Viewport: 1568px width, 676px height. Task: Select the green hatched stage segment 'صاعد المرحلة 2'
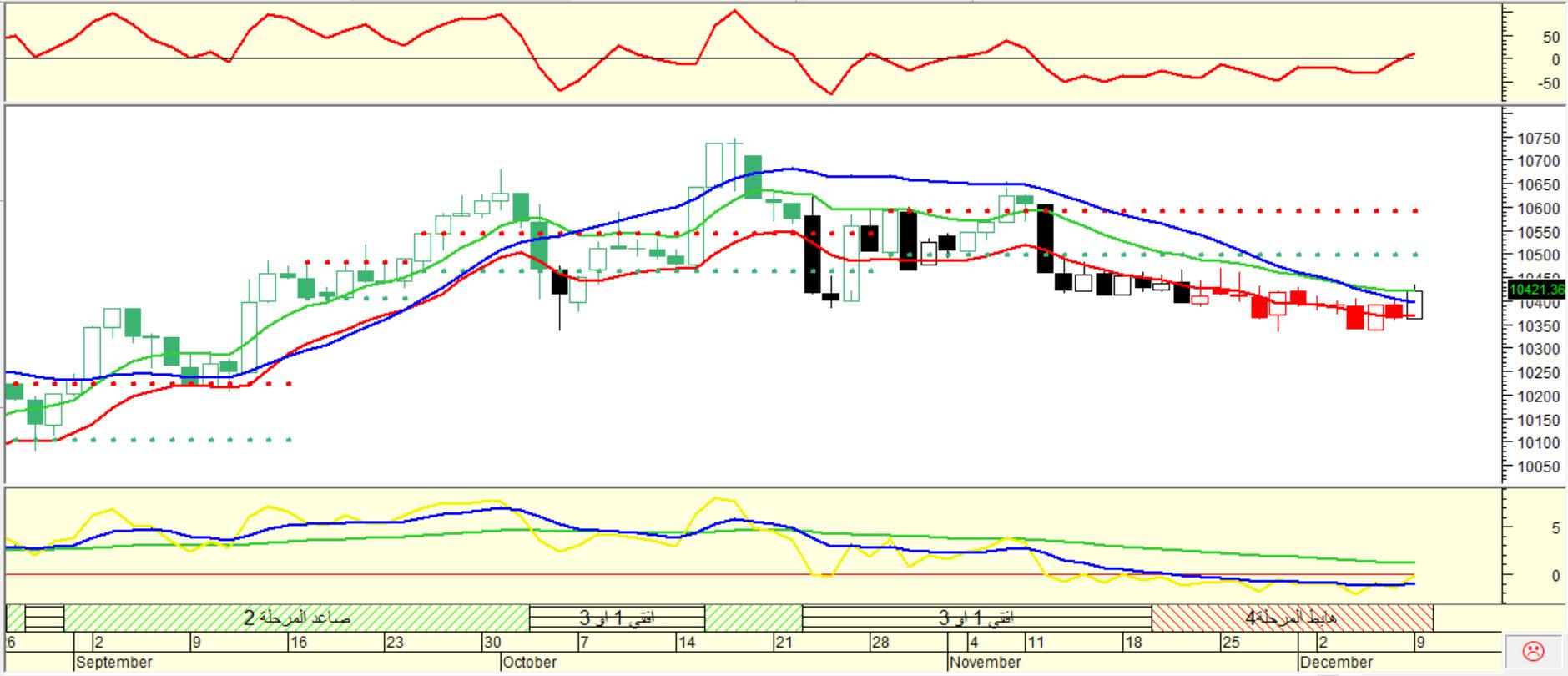(x=296, y=618)
